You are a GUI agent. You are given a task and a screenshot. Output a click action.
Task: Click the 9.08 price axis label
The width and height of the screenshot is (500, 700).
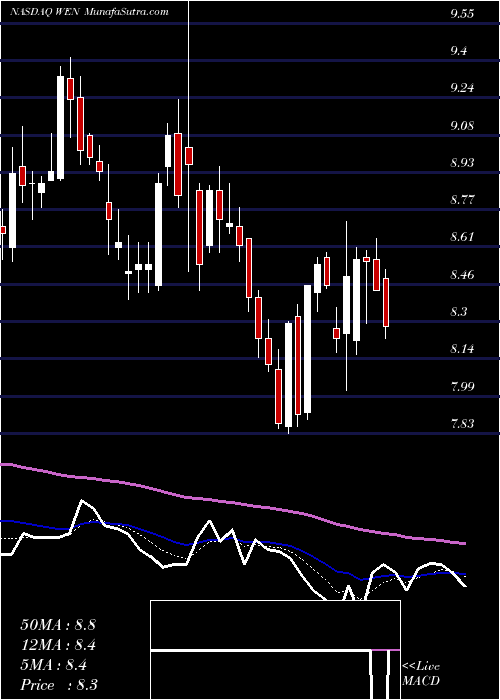[x=462, y=125]
